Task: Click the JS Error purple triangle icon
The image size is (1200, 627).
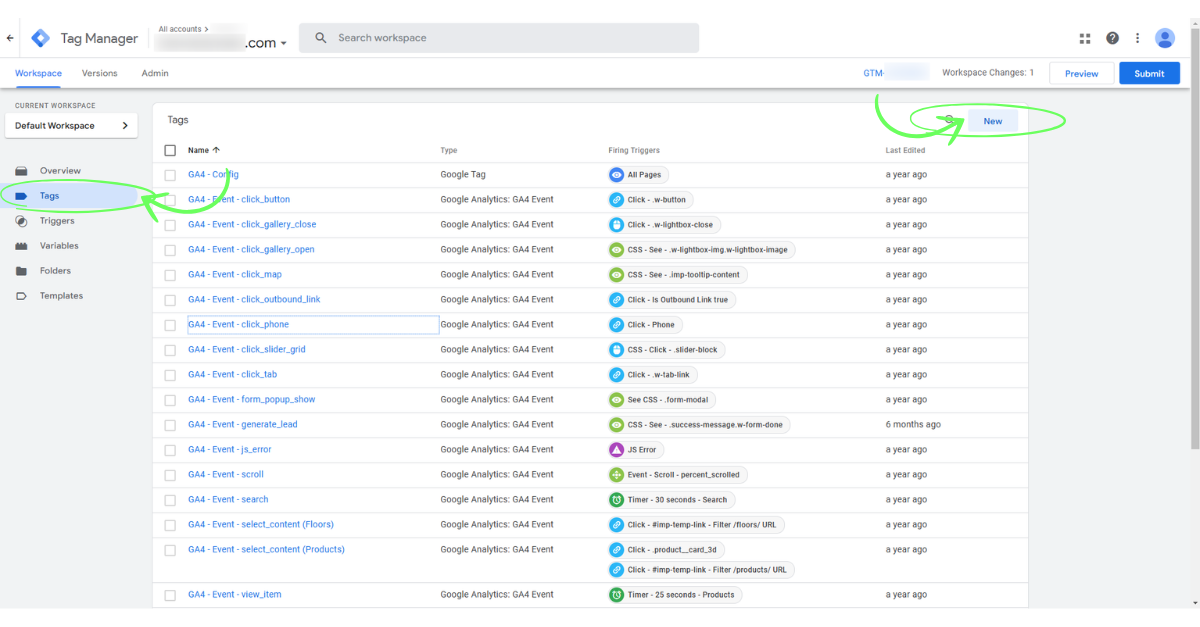Action: (617, 450)
